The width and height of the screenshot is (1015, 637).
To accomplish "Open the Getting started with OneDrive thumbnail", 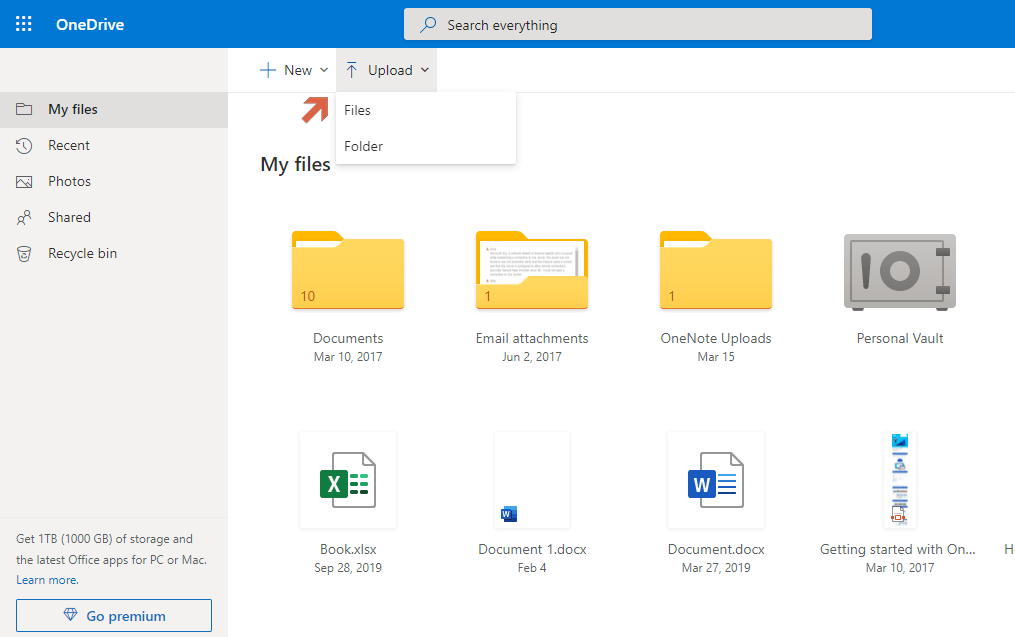I will [900, 480].
